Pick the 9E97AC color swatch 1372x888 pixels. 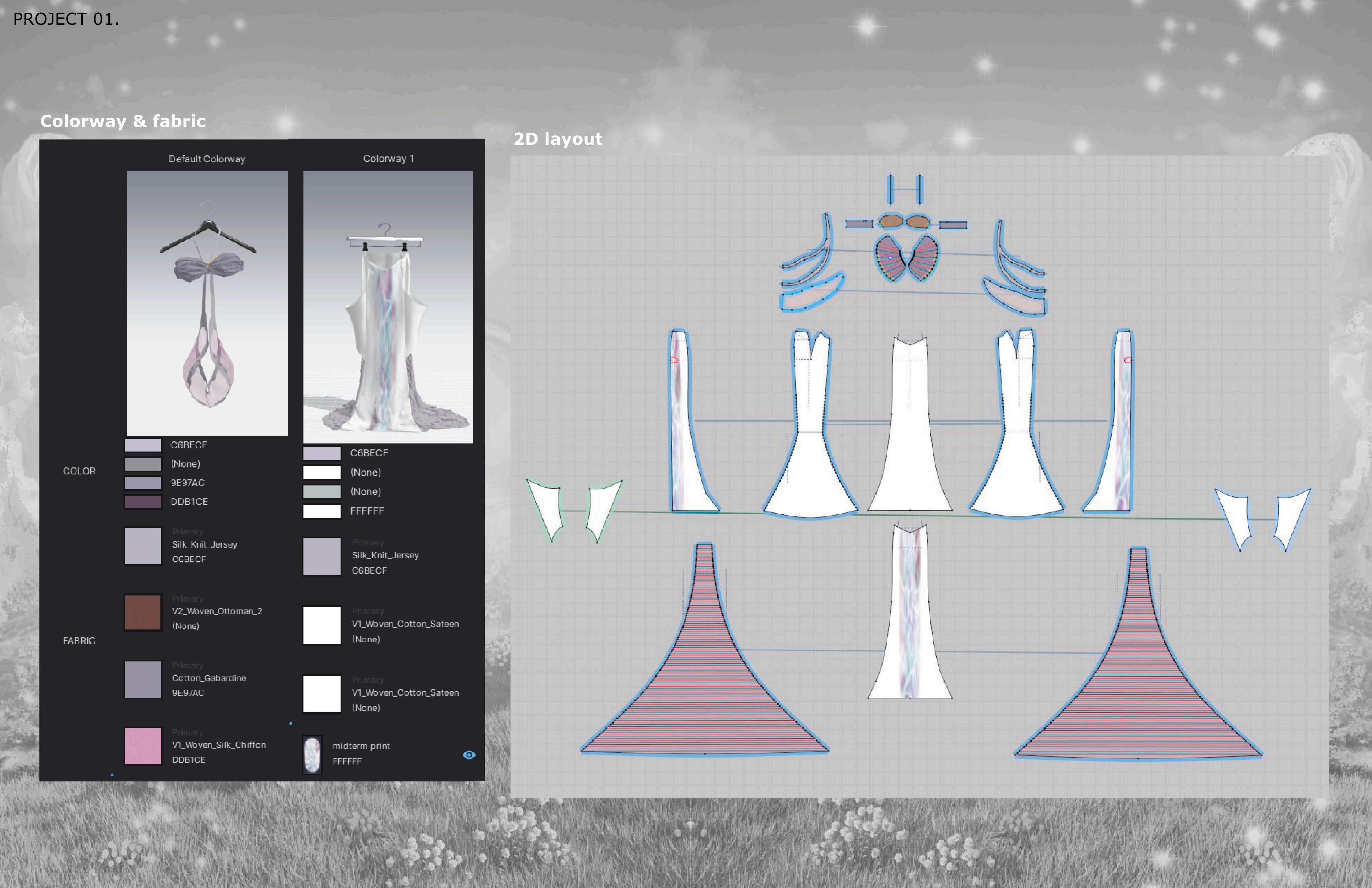(x=143, y=483)
